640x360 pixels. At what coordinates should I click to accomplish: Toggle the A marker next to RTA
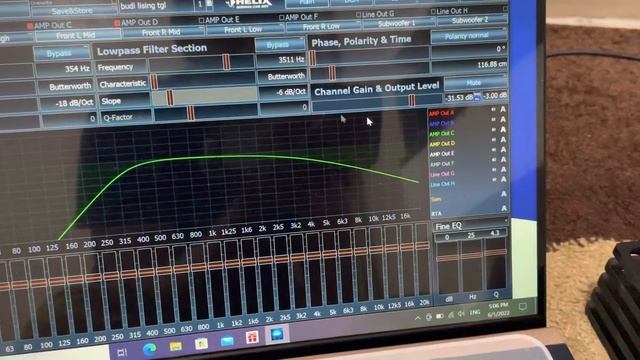(504, 208)
